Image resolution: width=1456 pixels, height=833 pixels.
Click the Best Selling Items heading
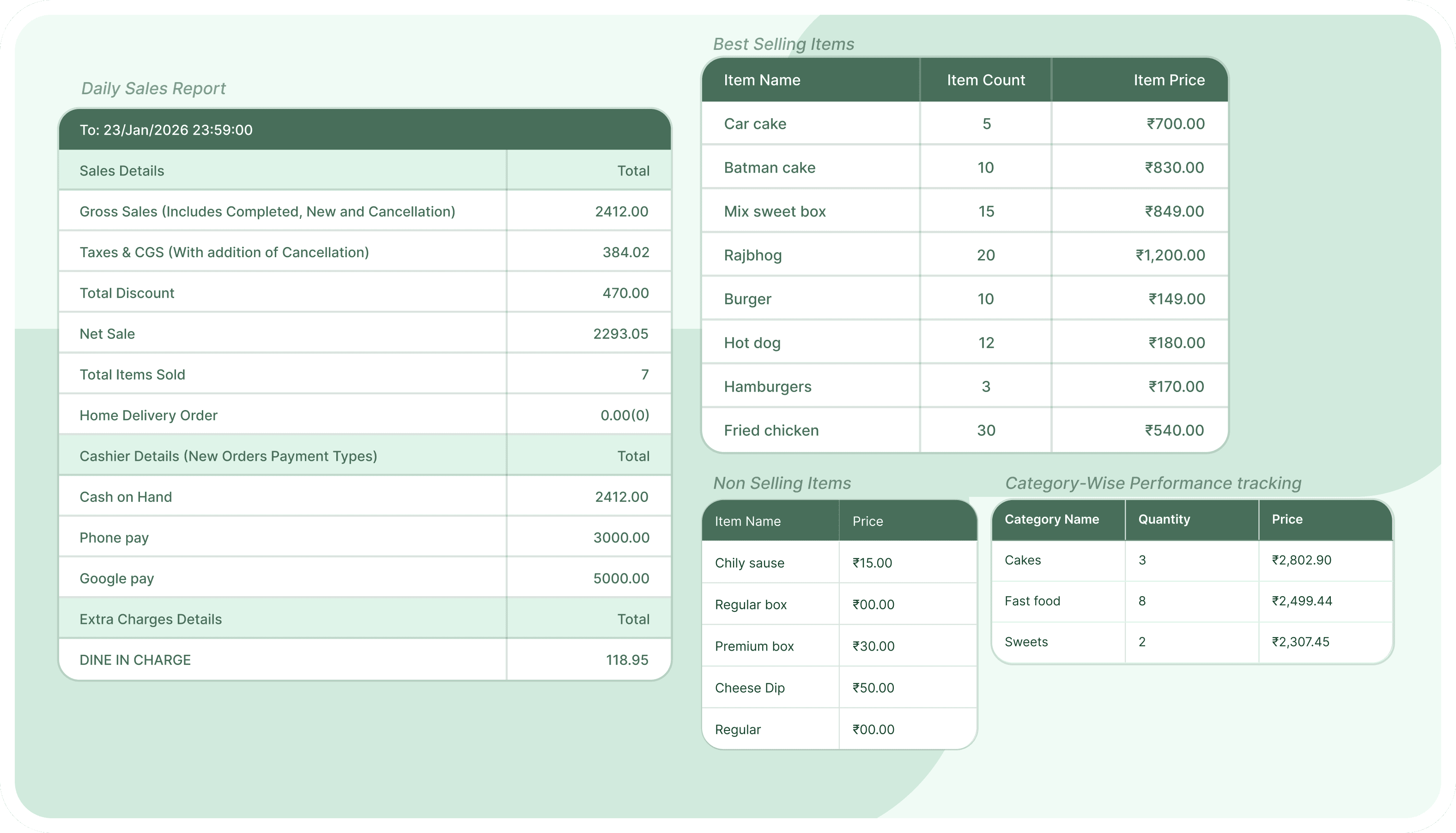click(x=783, y=43)
